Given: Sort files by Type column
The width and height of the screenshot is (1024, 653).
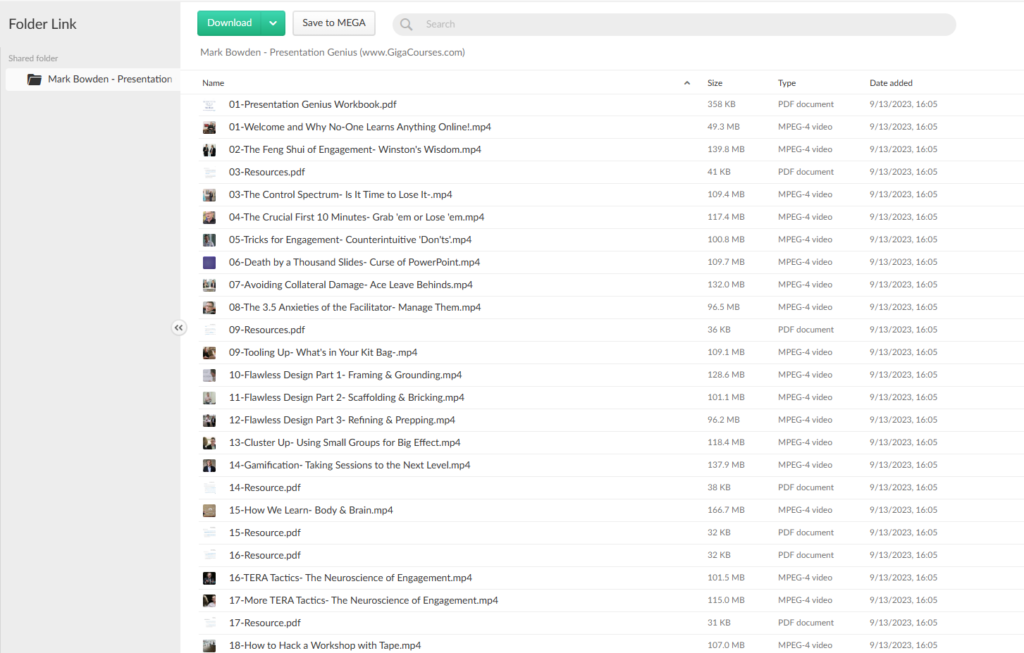Looking at the screenshot, I should pos(787,83).
